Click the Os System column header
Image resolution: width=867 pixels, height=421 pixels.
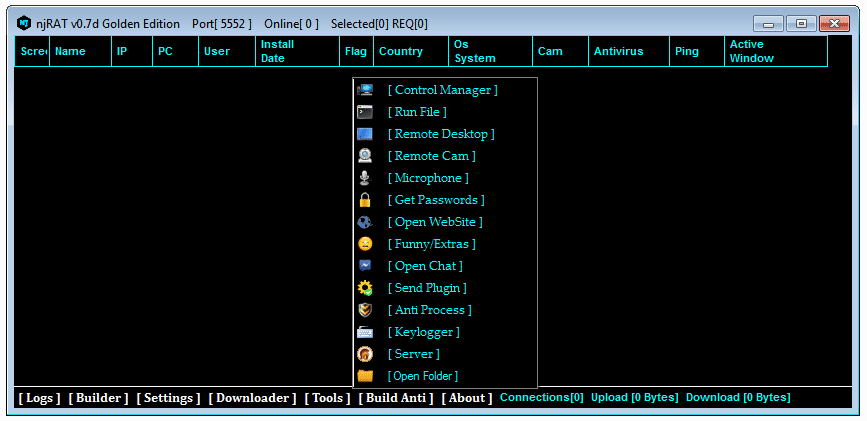(490, 51)
